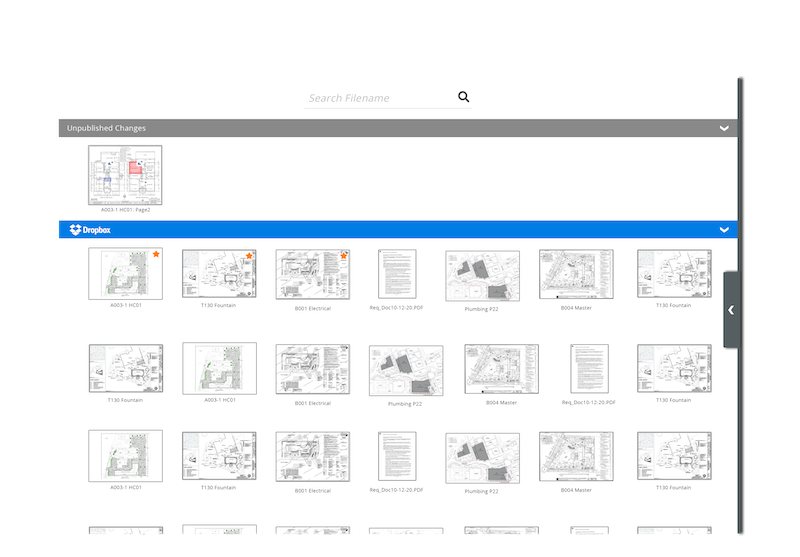Screen dimensions: 800x557
Task: Open the A003-1 HC01: Page2 unpublished thumbnail
Action: 125,175
